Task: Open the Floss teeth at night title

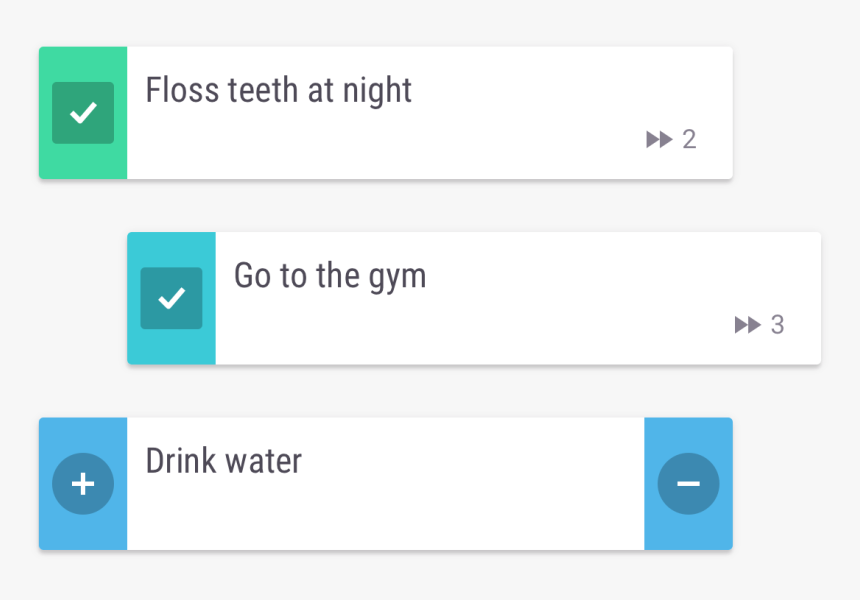Action: pos(279,90)
